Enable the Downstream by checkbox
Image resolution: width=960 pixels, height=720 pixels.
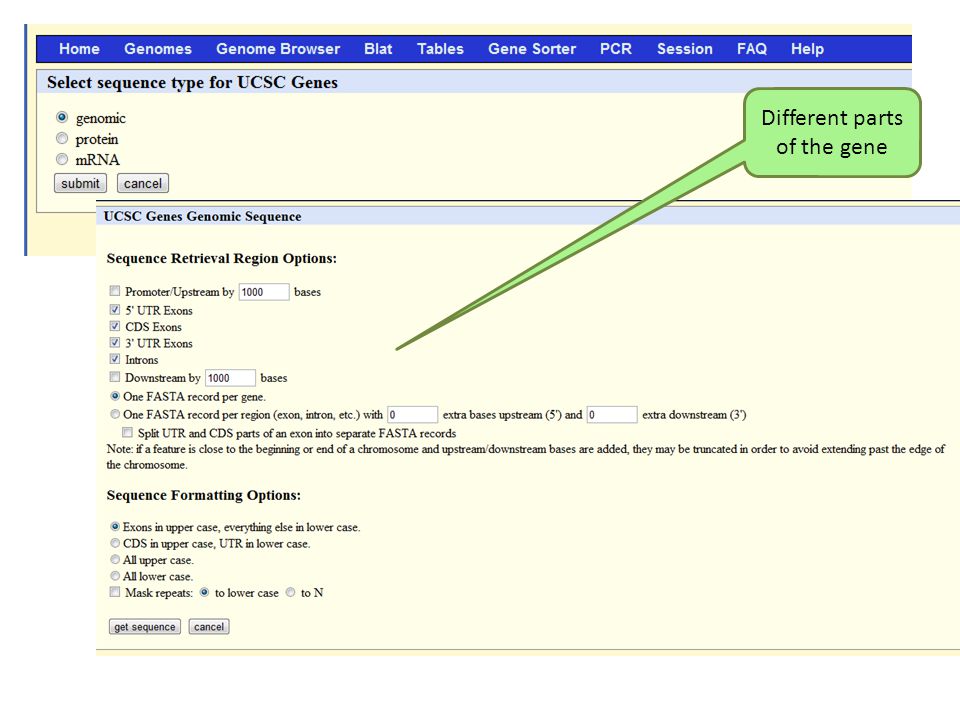pos(115,377)
